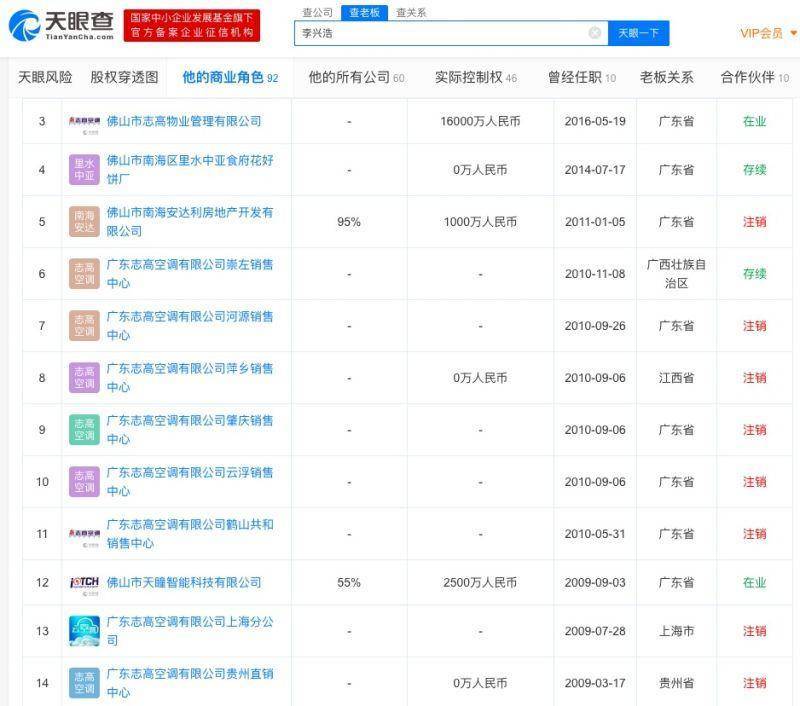Click the purple 里水中亚 company icon

click(x=84, y=169)
